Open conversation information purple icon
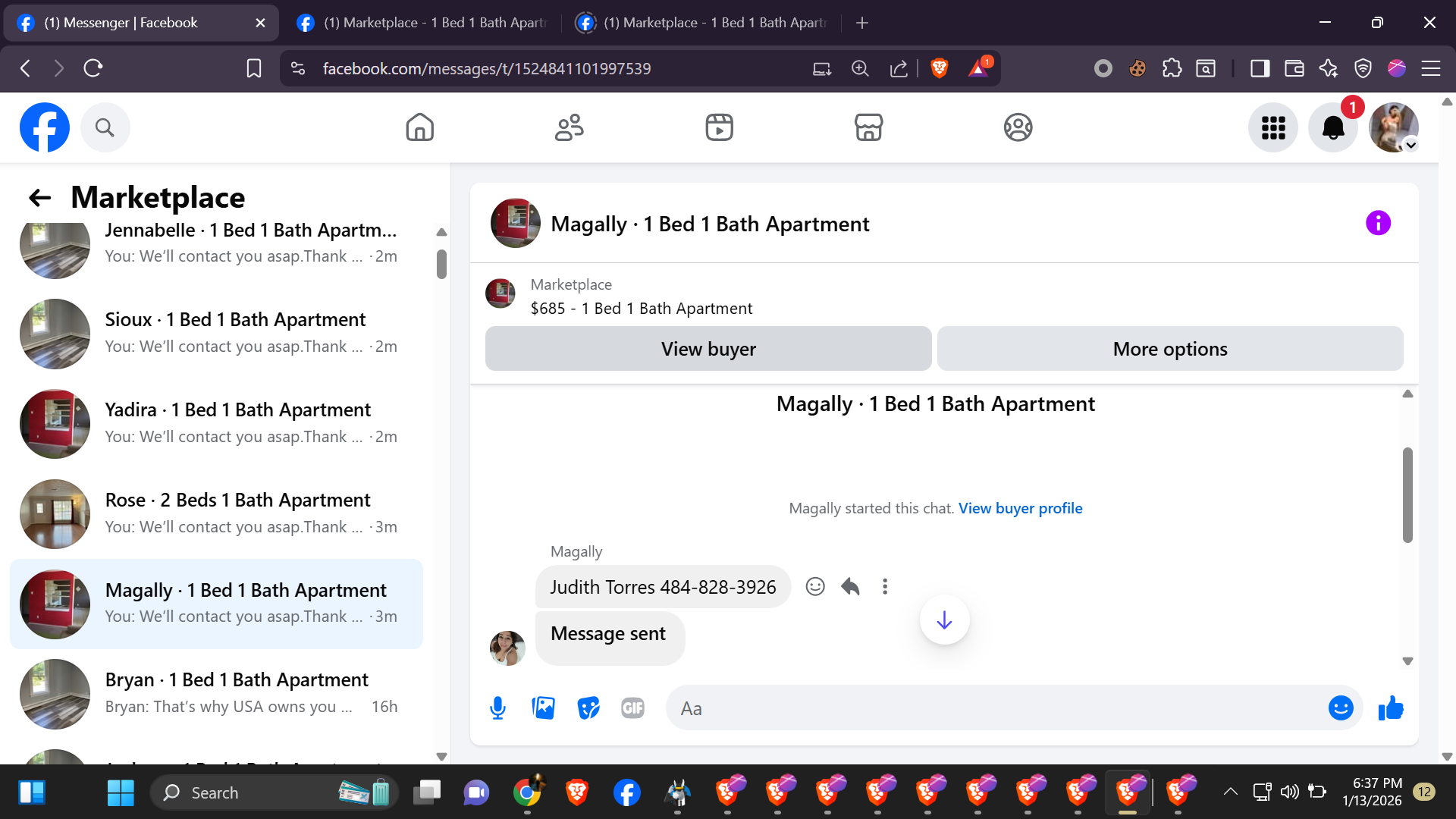Image resolution: width=1456 pixels, height=819 pixels. click(x=1378, y=223)
